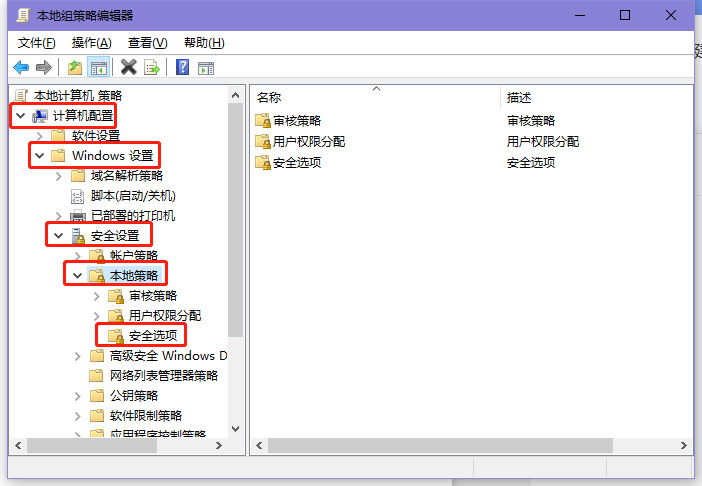The image size is (702, 486).
Task: Click the tree pane scroll down arrow
Action: point(235,429)
